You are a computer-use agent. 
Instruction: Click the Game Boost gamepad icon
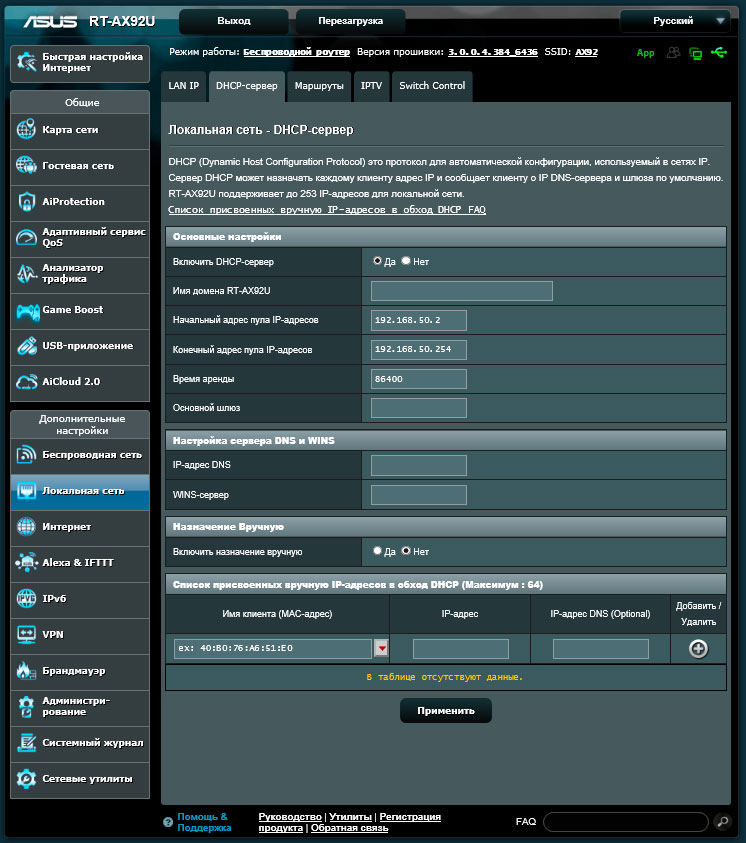point(27,311)
